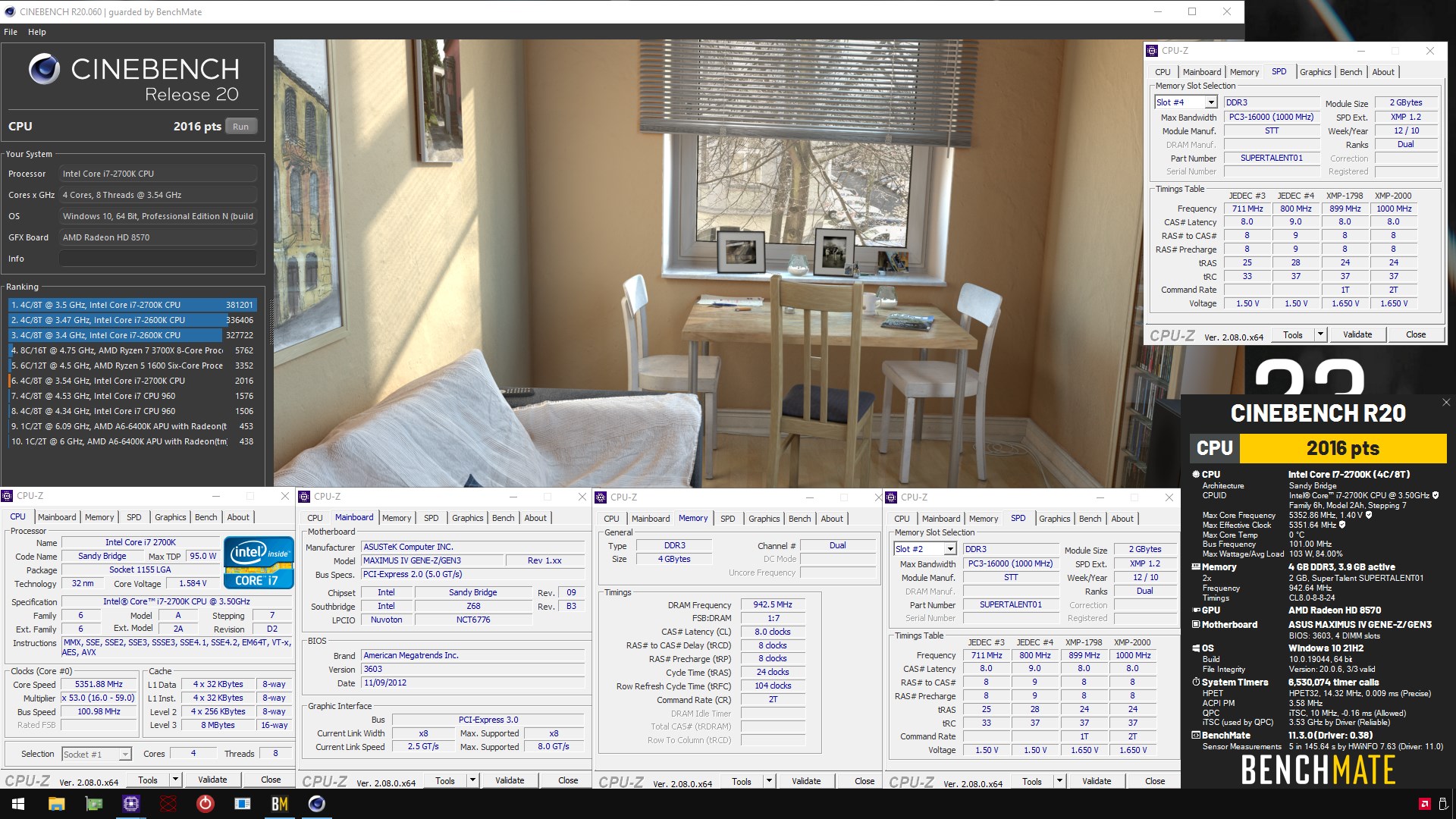Click Cinebench title bar app icon
This screenshot has width=1456, height=819.
[x=10, y=11]
